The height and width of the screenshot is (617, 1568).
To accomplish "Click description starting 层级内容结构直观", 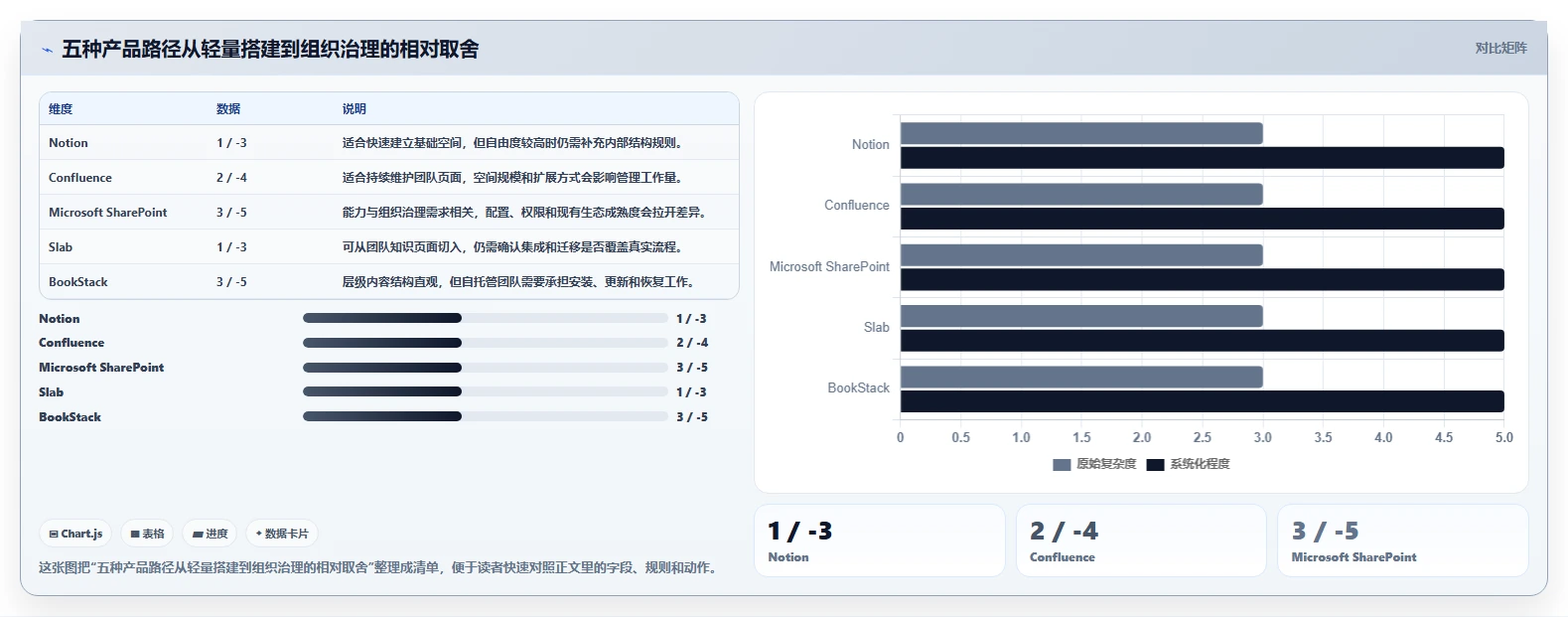I will pyautogui.click(x=519, y=282).
